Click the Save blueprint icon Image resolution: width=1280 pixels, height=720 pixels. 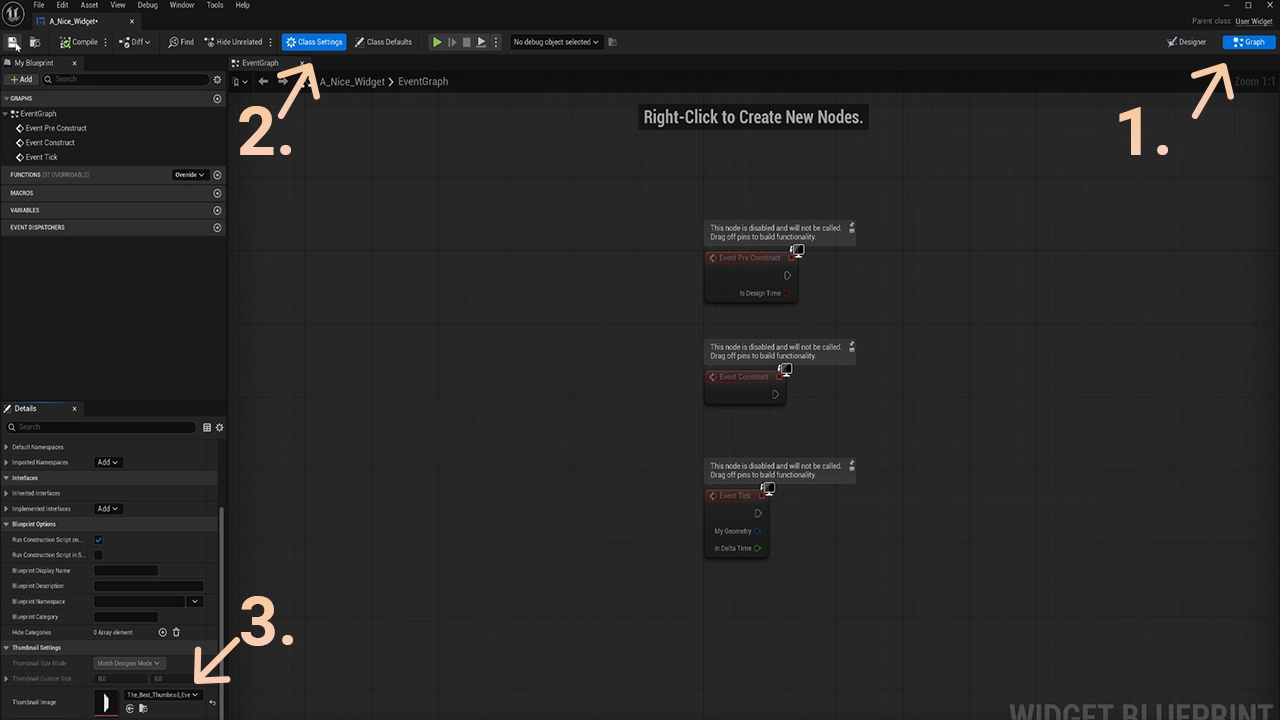coord(13,42)
